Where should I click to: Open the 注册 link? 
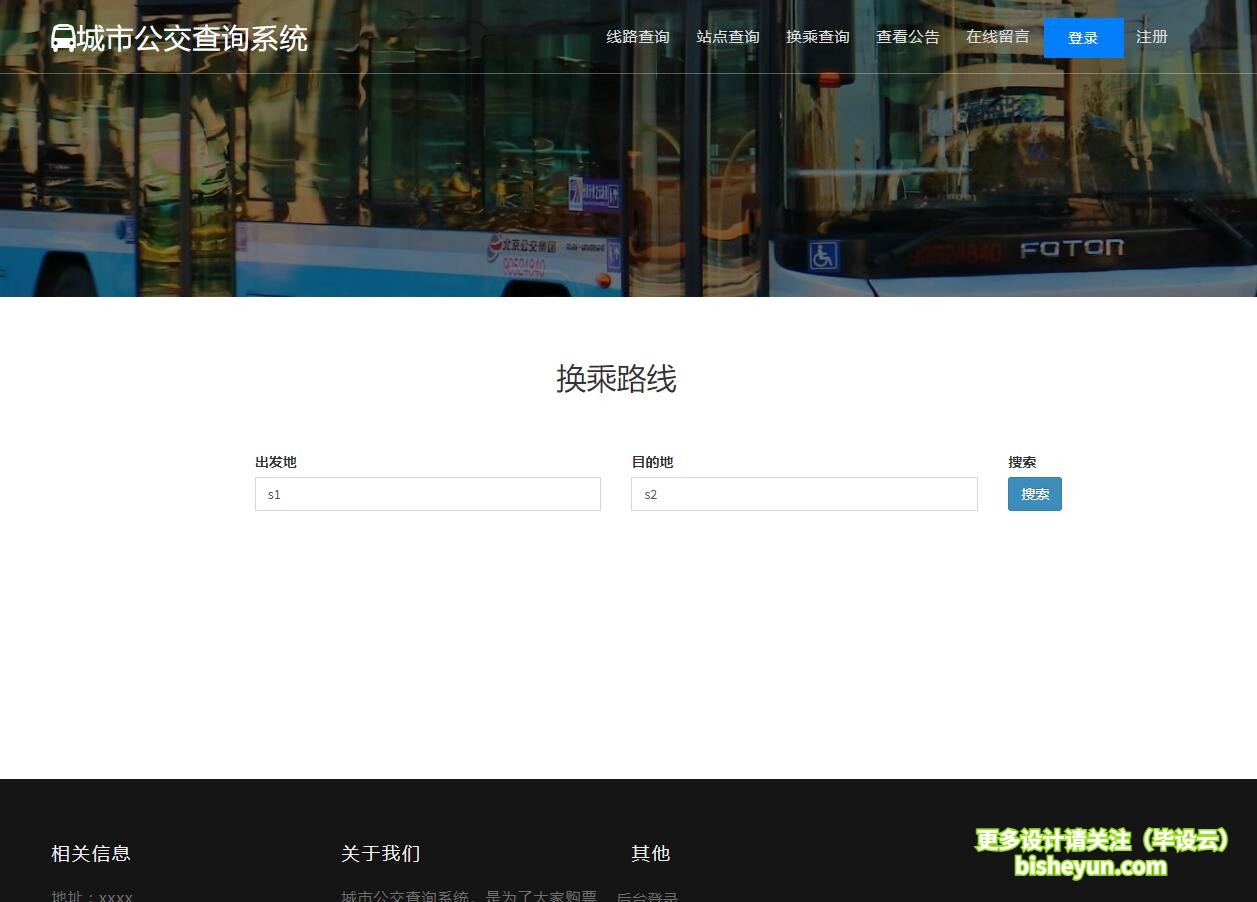click(1152, 37)
